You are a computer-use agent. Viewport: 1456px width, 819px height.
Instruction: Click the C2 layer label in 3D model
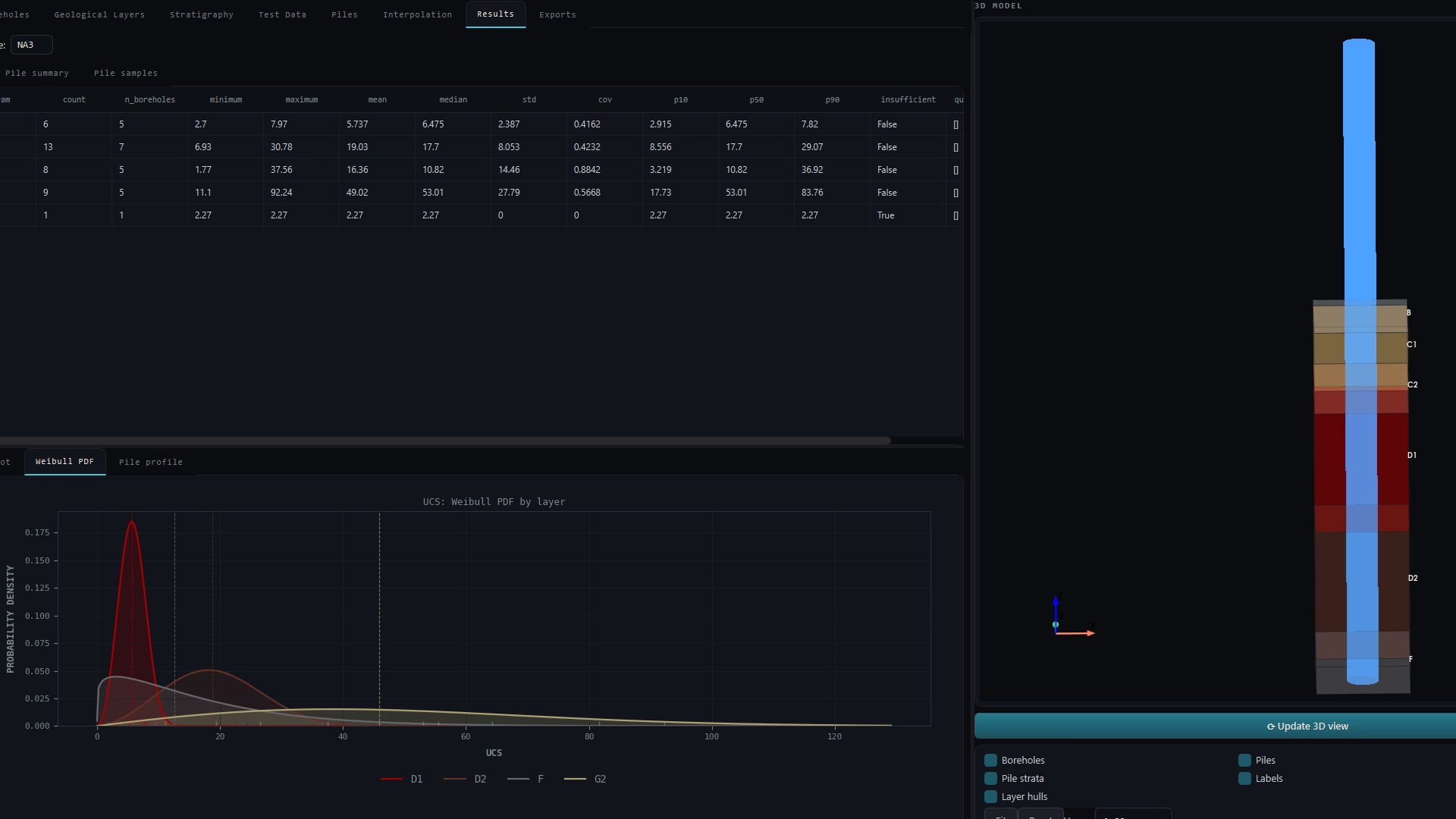point(1413,384)
